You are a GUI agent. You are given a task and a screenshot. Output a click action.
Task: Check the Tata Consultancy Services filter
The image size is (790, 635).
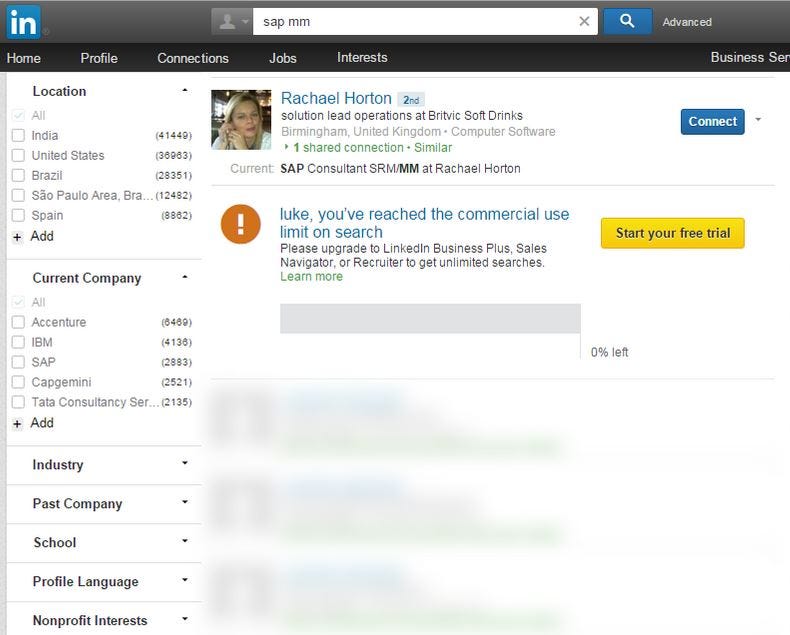(18, 402)
